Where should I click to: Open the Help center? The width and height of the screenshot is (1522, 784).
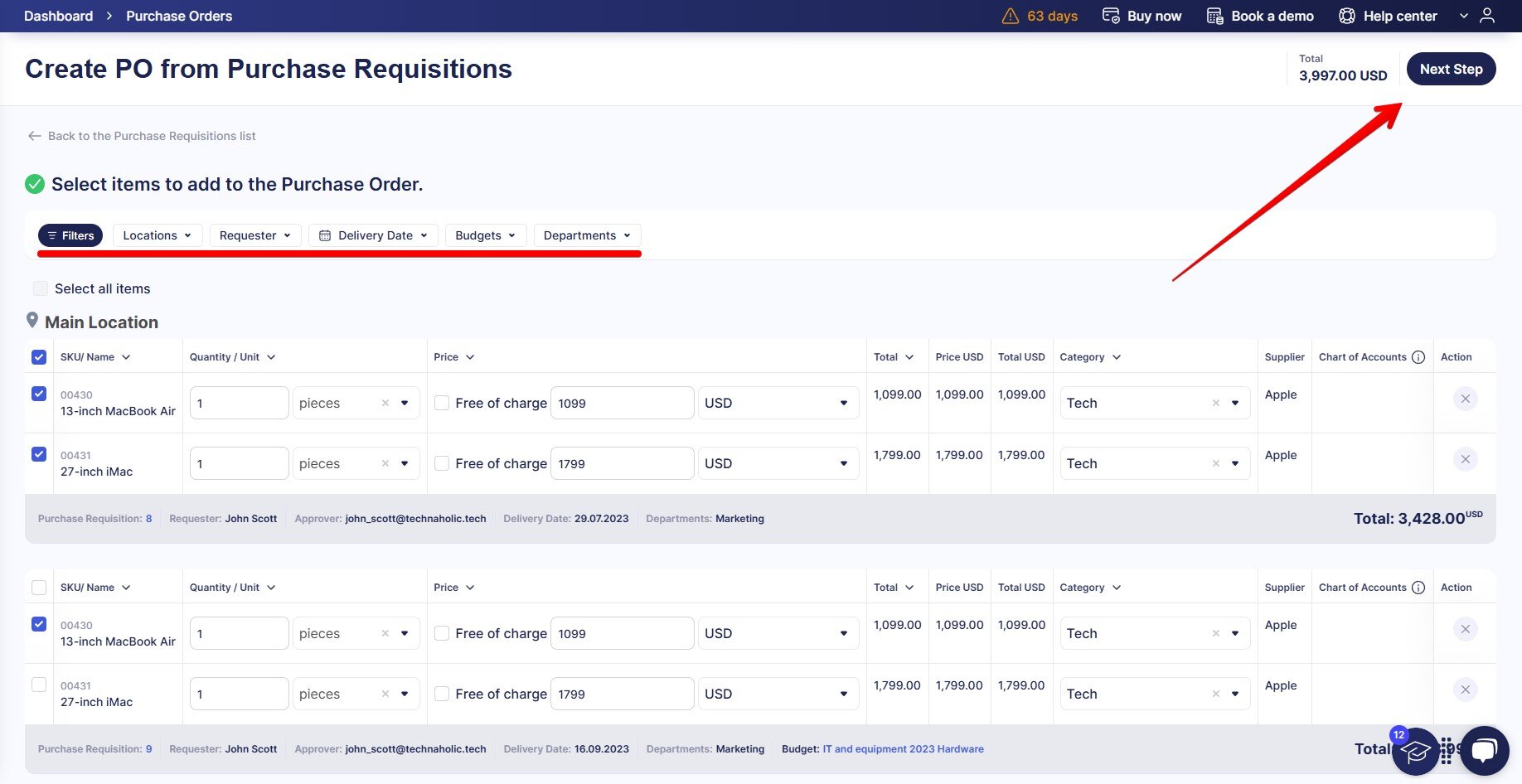tap(1388, 16)
